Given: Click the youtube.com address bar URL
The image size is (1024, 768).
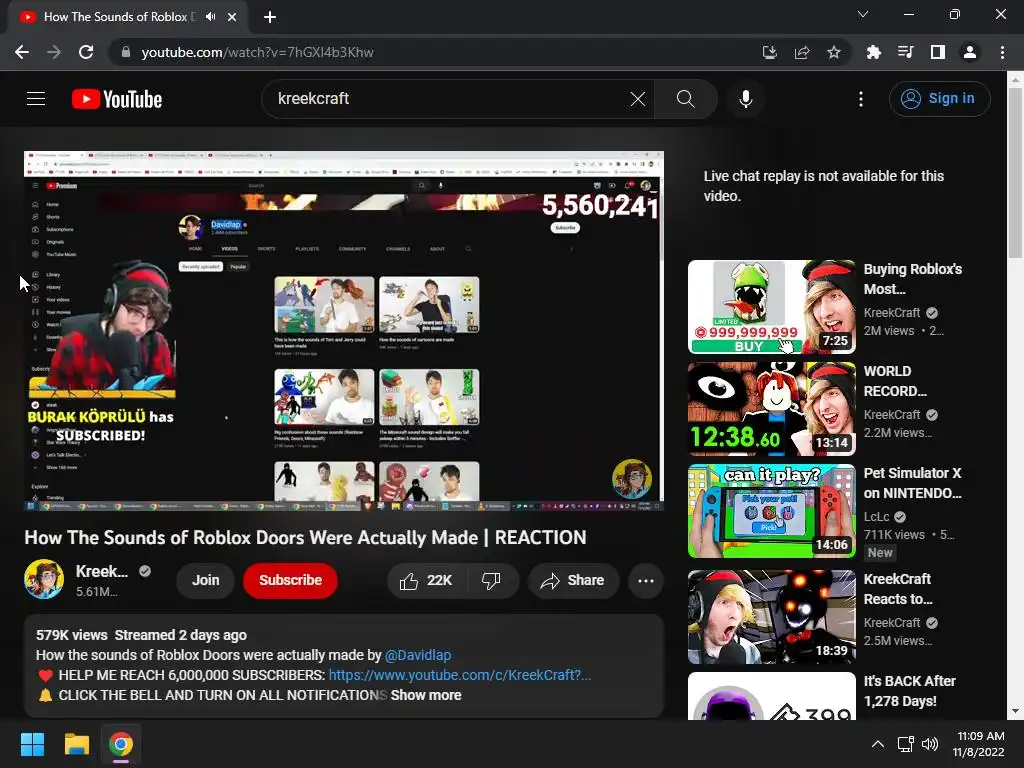Looking at the screenshot, I should tap(257, 52).
